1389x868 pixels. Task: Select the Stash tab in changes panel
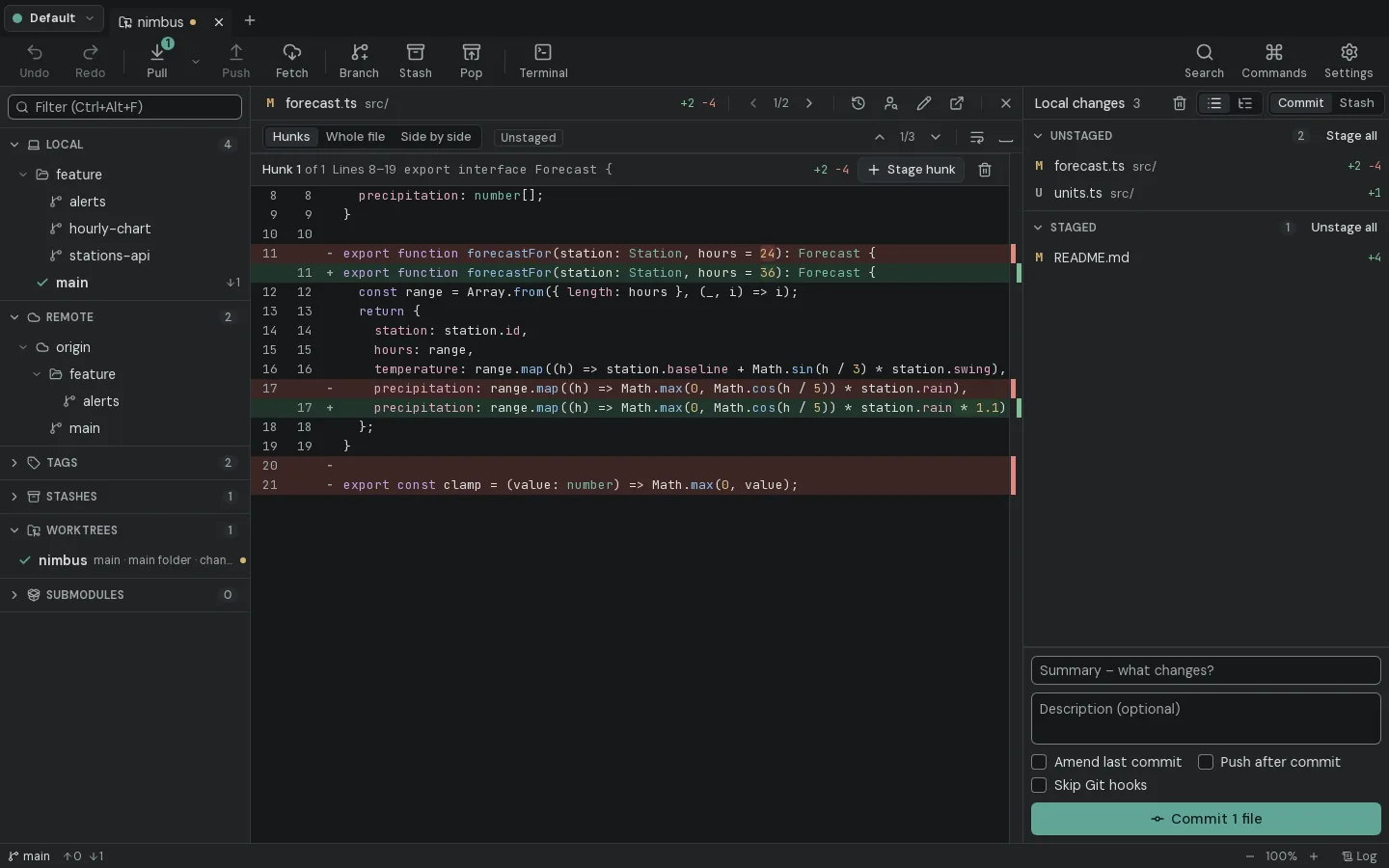pos(1356,103)
